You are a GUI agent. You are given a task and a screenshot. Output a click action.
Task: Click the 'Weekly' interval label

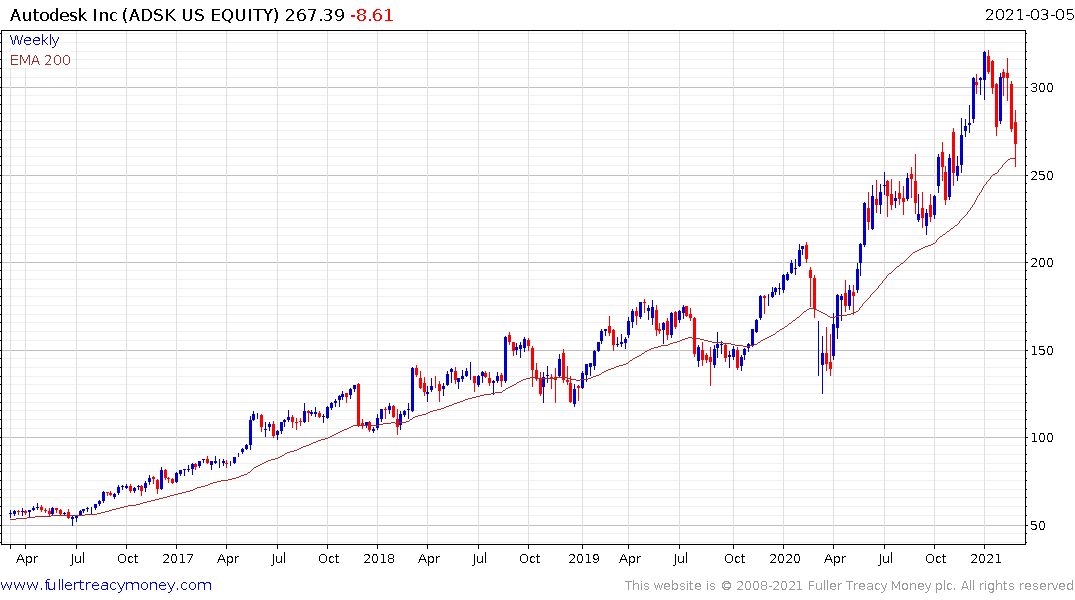[34, 40]
